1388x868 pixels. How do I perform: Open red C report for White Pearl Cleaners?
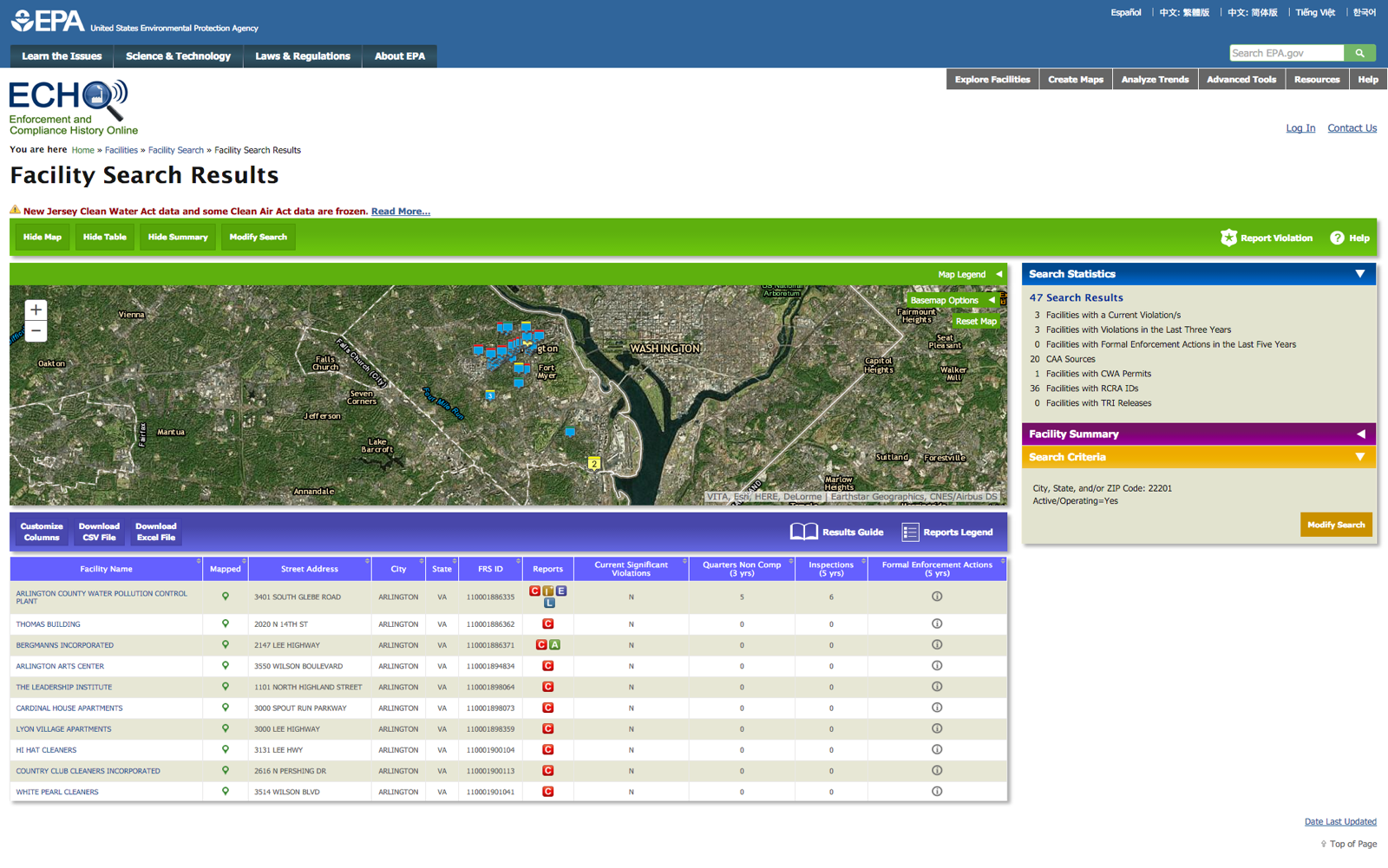pyautogui.click(x=548, y=791)
